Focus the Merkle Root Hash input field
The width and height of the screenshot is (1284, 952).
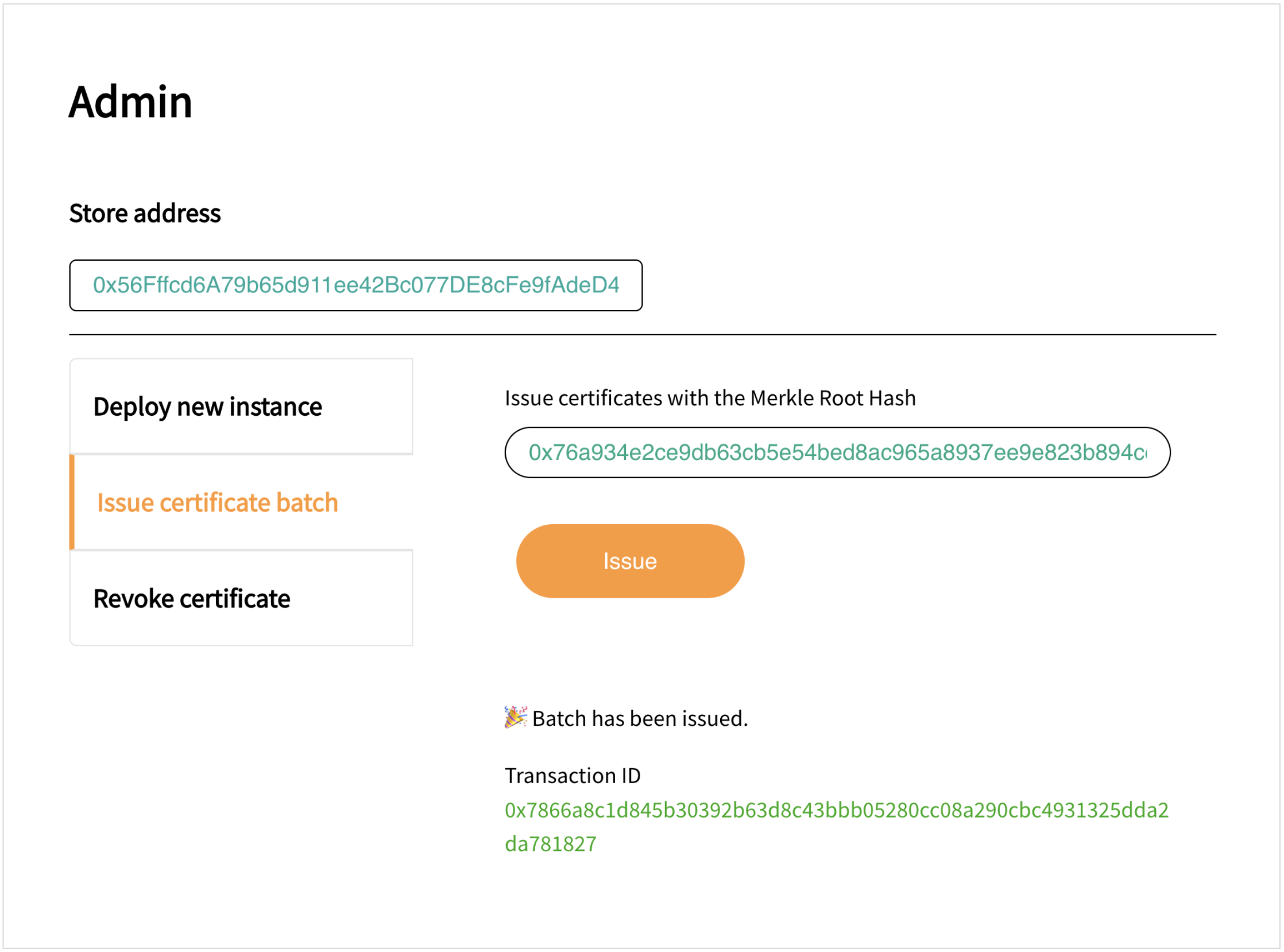837,452
